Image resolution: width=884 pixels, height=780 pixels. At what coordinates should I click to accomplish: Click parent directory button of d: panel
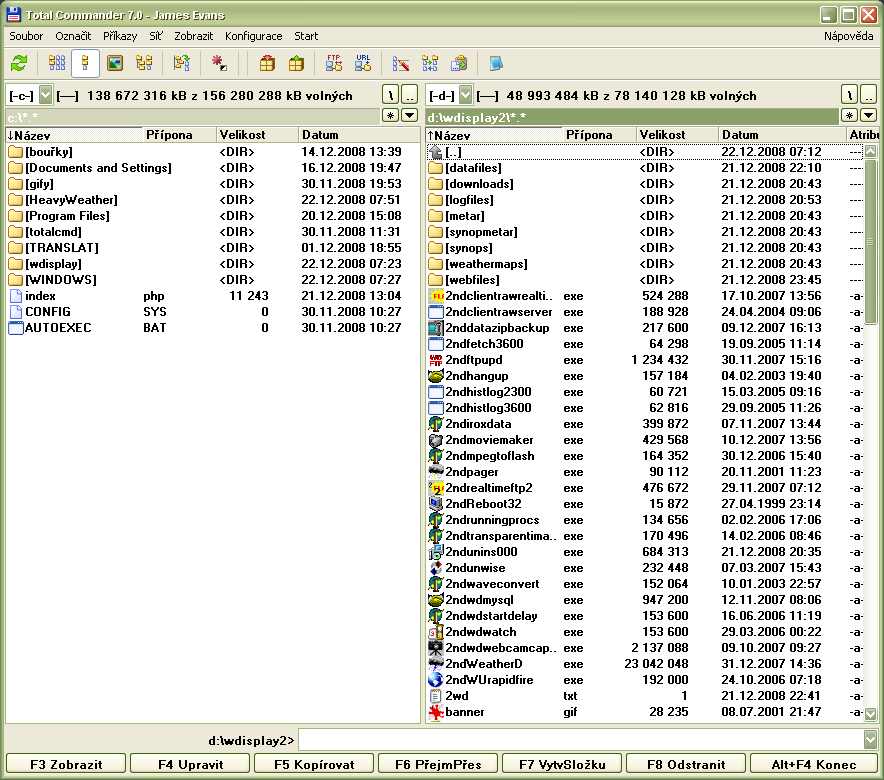pos(869,95)
